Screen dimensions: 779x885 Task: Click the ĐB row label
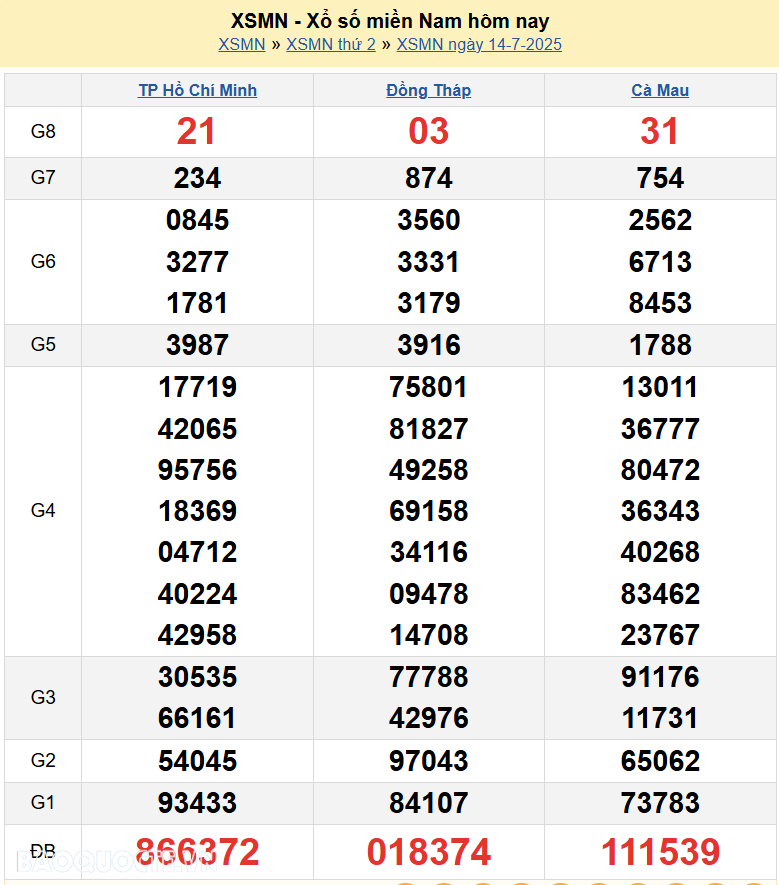[43, 851]
